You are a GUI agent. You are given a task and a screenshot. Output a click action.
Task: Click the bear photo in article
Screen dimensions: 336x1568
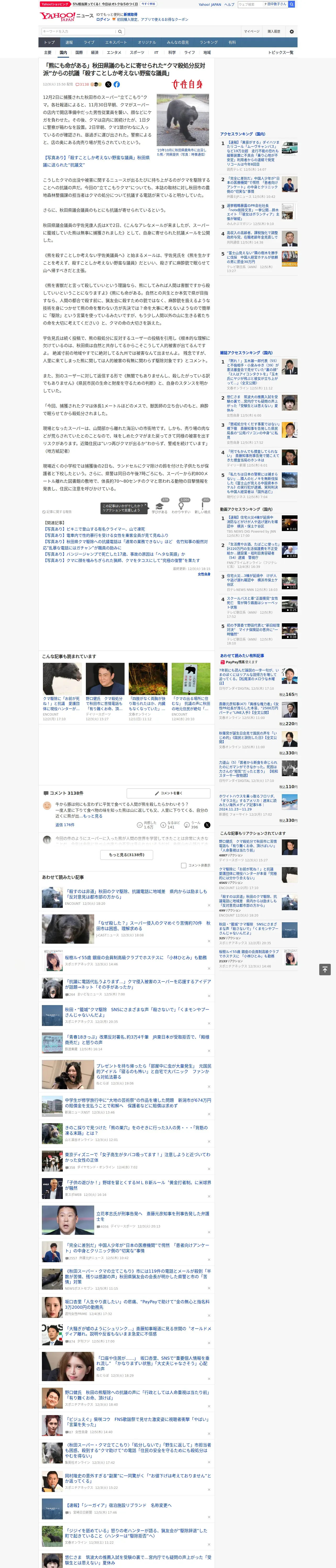coord(182,119)
